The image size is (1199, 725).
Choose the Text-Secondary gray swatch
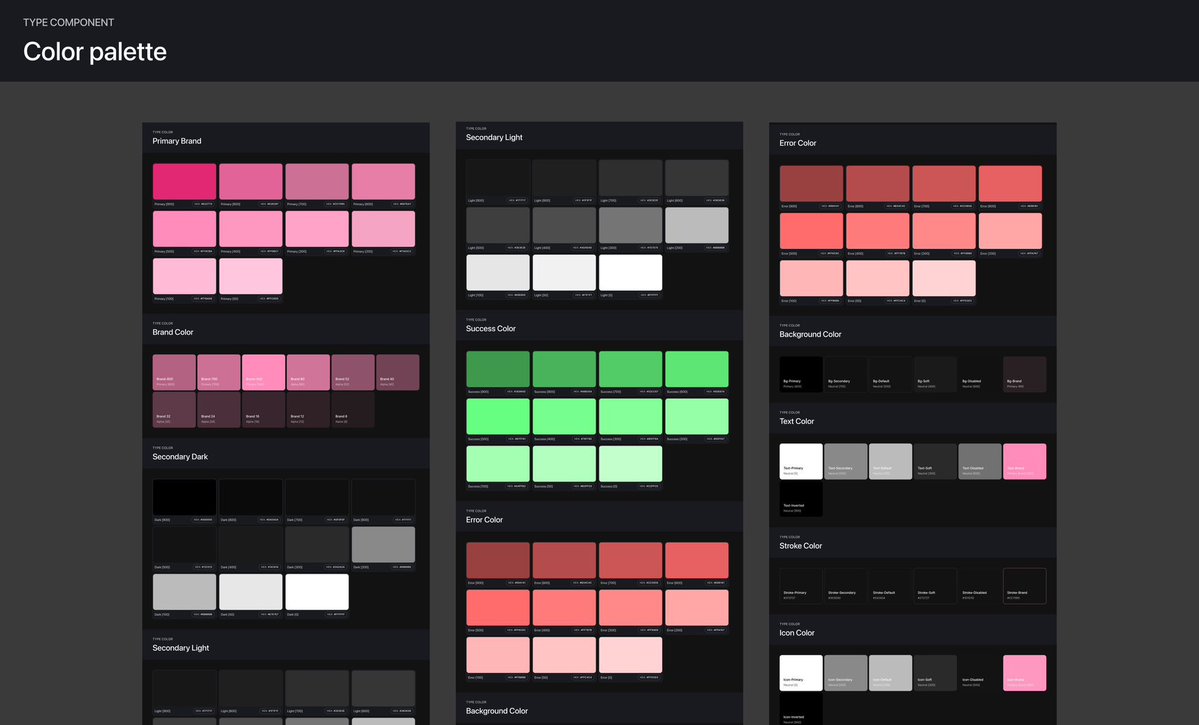846,462
